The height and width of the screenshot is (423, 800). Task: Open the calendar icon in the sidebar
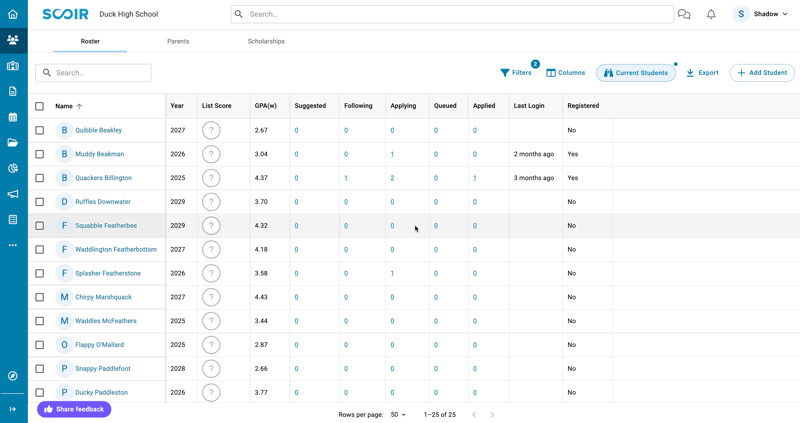pos(13,117)
